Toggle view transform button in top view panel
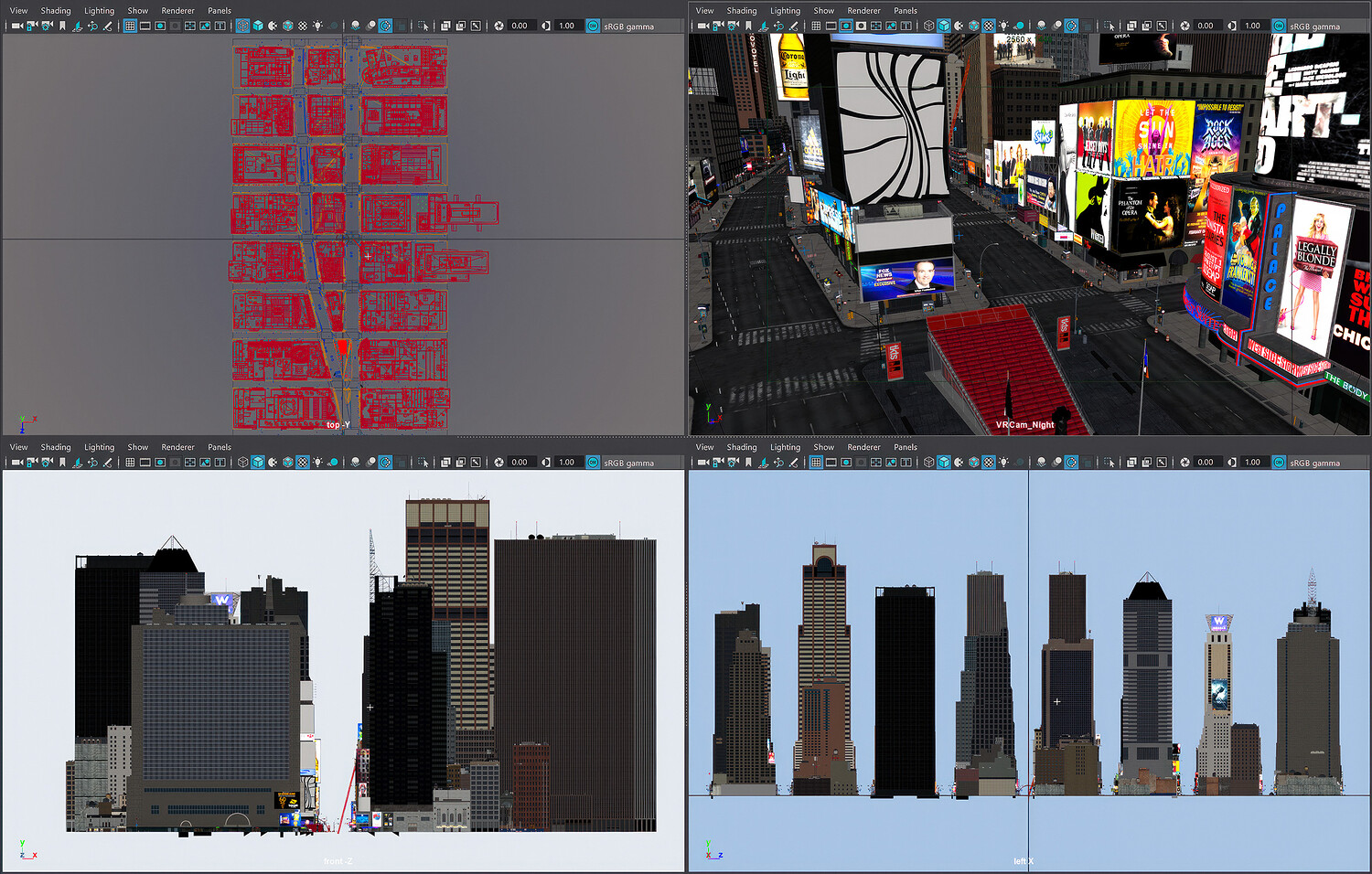This screenshot has height=874, width=1372. coord(593,26)
